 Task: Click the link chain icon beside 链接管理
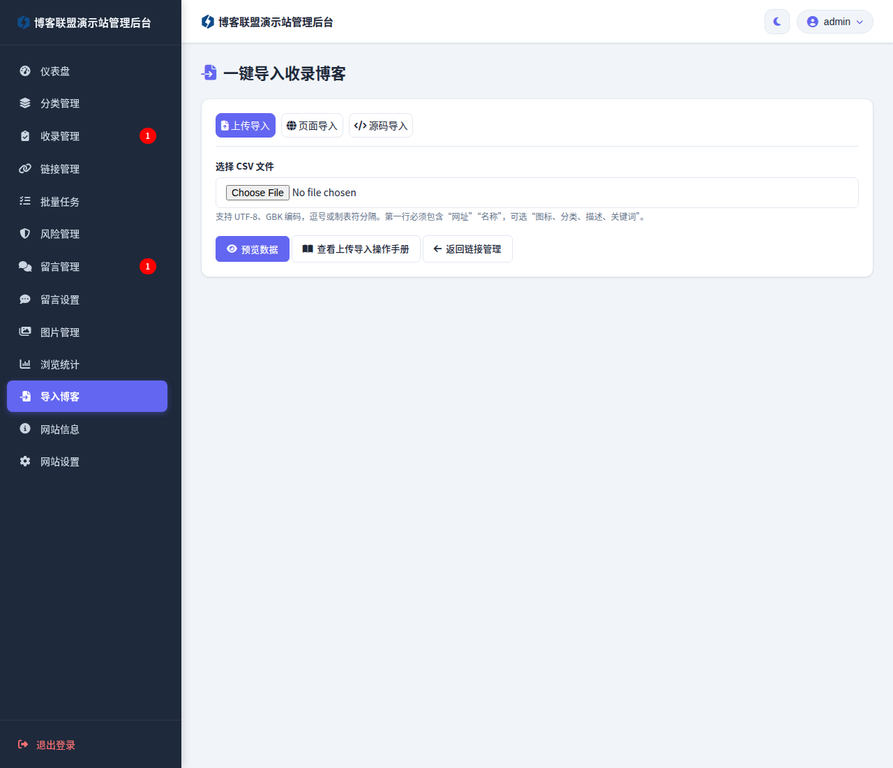(x=25, y=169)
